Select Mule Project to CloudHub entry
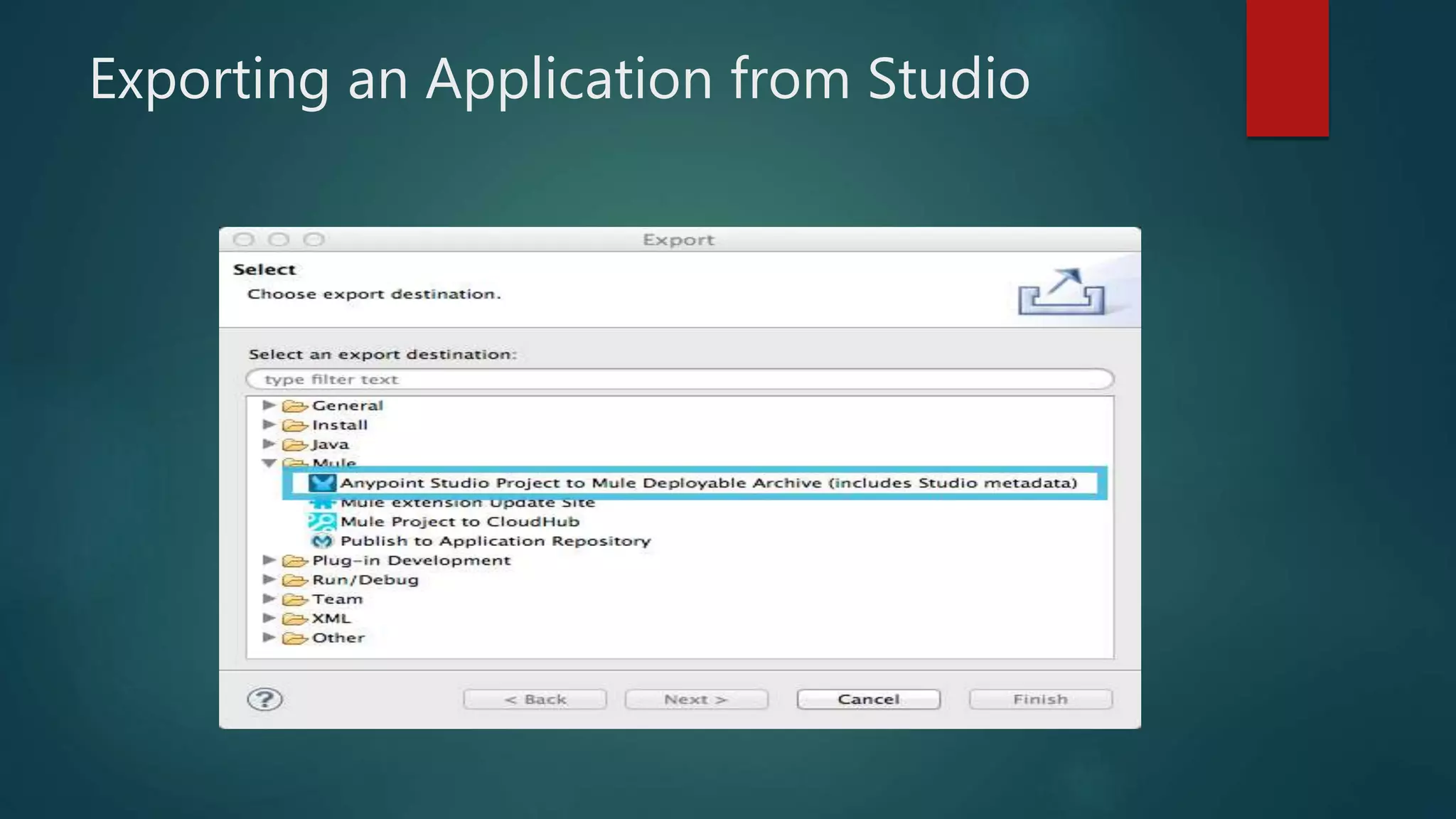Screen dimensions: 1456x819 (x=460, y=522)
